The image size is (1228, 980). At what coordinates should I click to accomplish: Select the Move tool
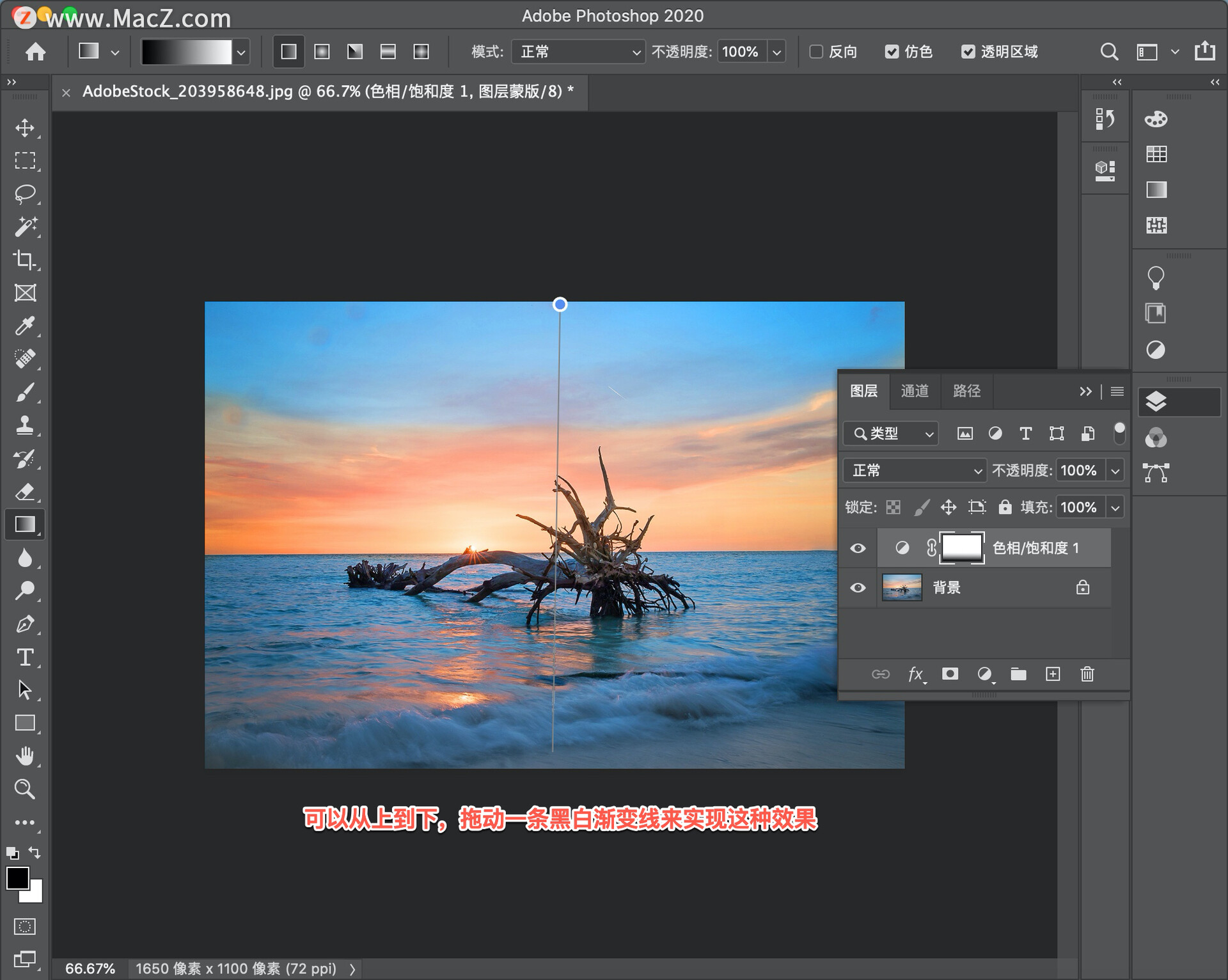click(x=25, y=127)
